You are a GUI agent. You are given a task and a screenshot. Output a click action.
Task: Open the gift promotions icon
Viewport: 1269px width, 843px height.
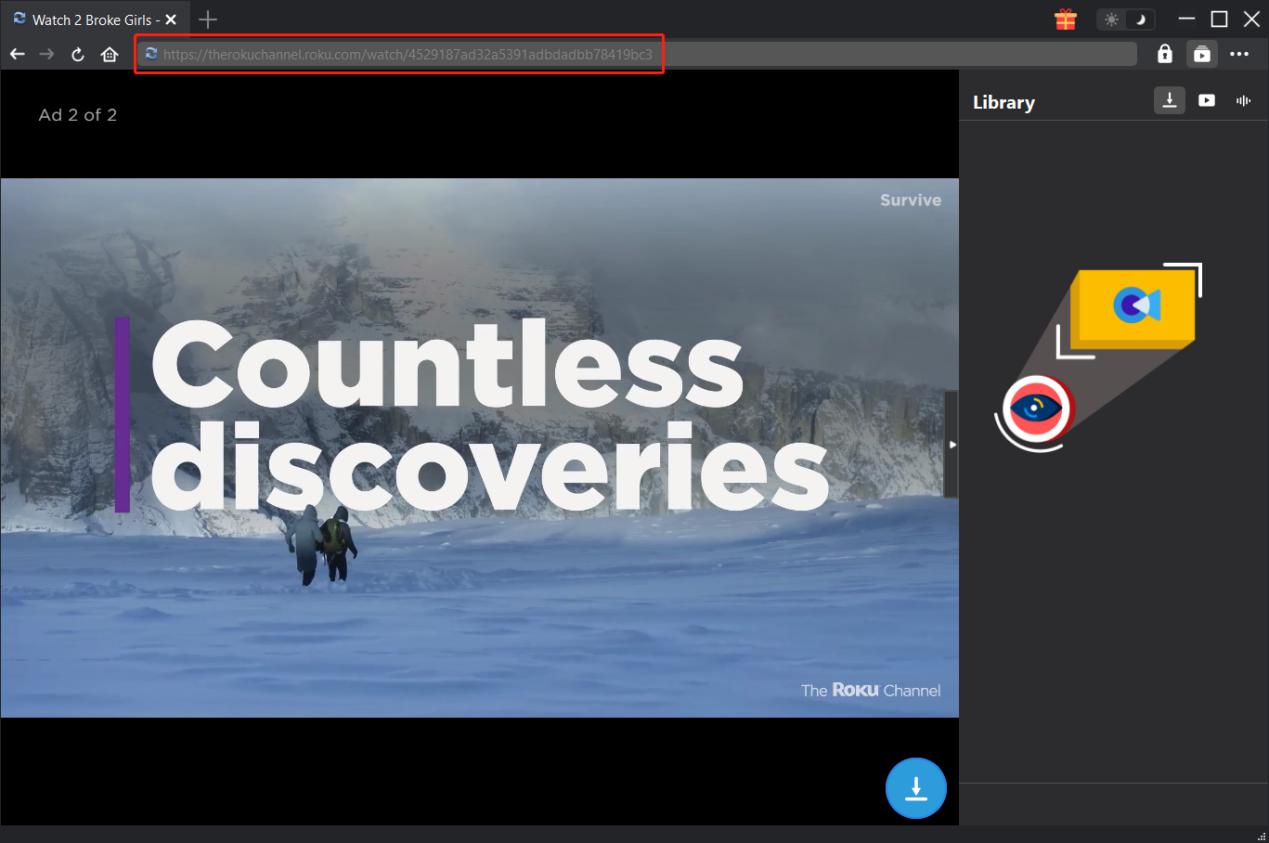point(1064,18)
